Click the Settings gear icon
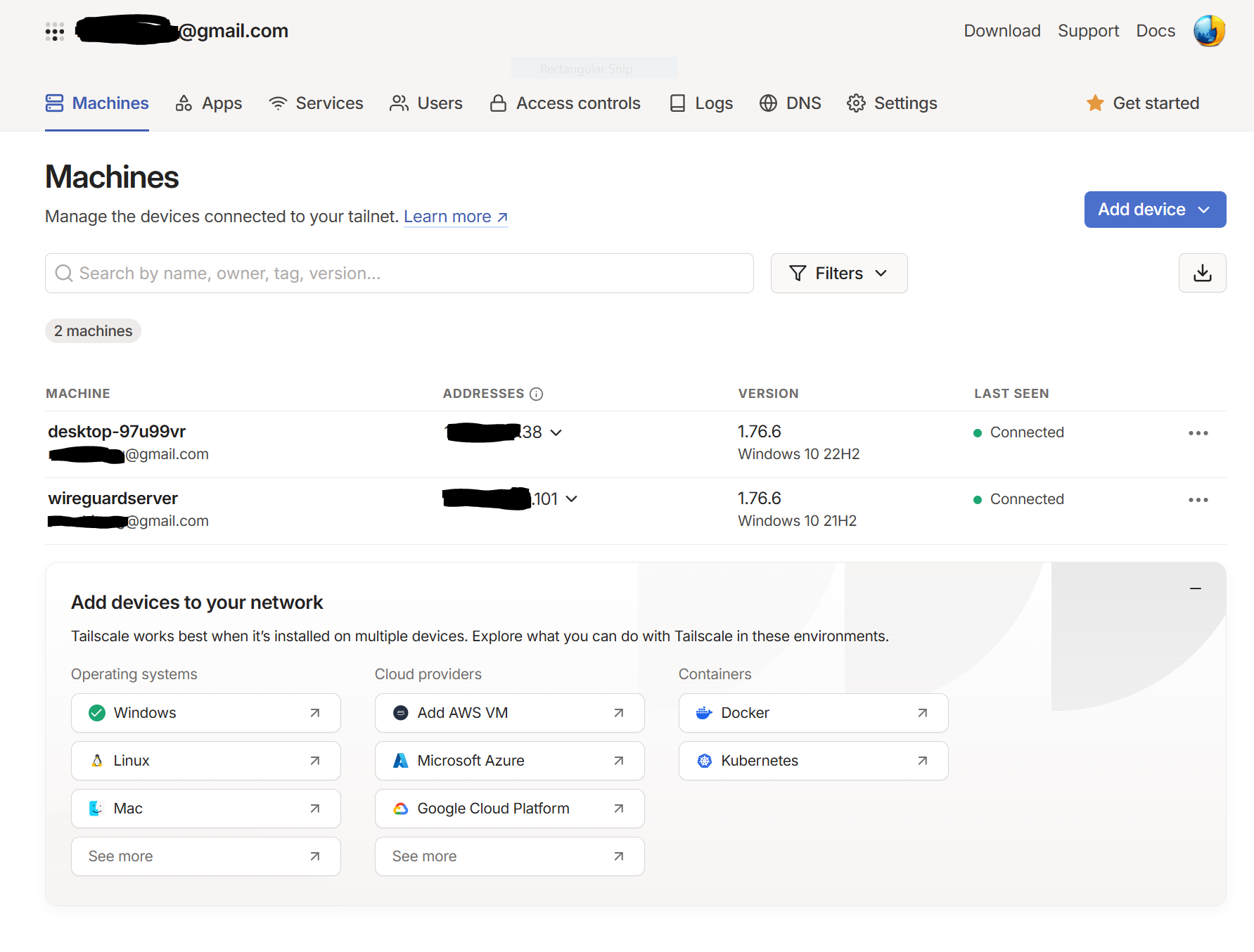This screenshot has width=1254, height=952. pos(856,103)
